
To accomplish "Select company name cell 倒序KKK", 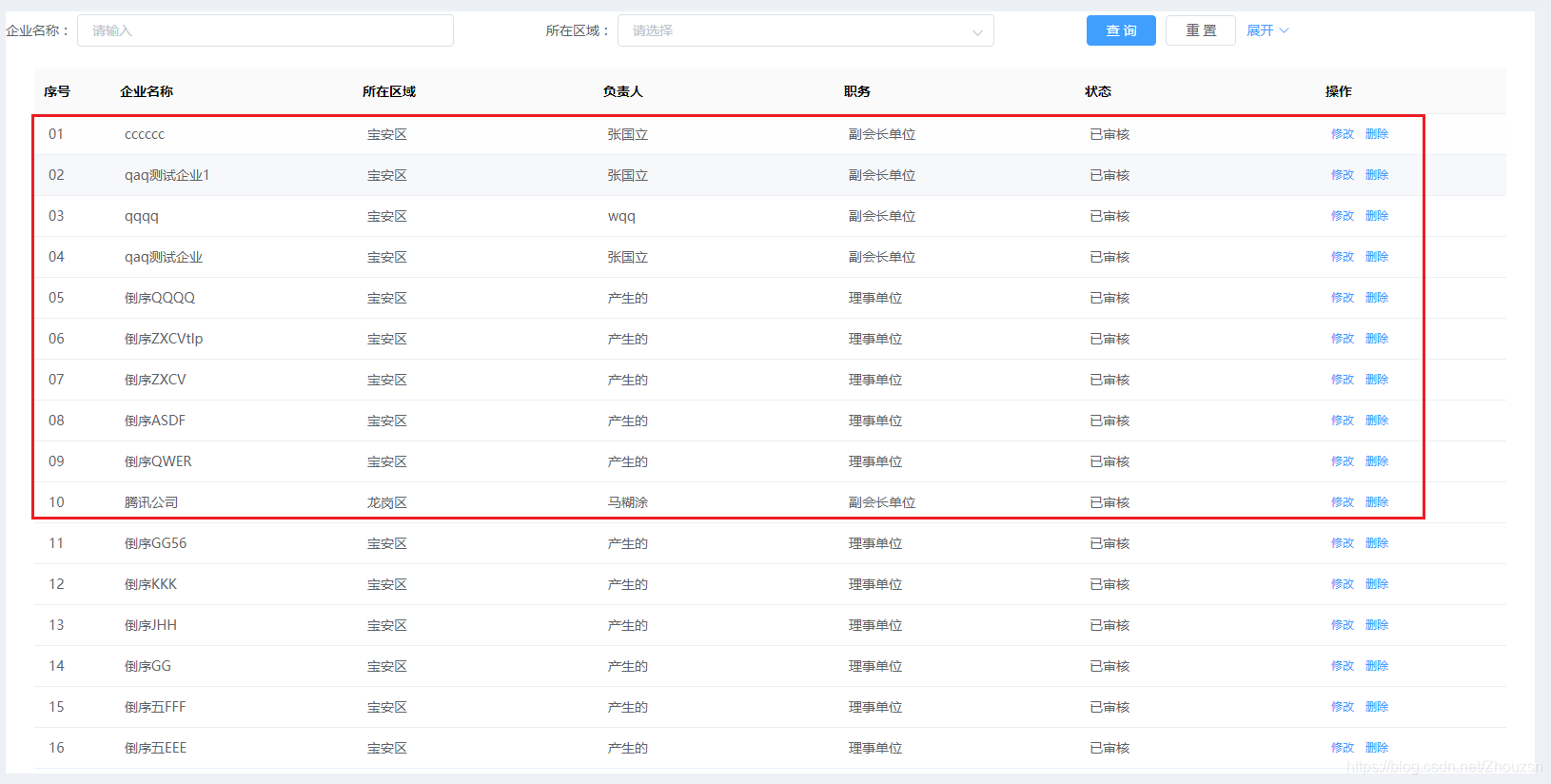I will pos(150,584).
